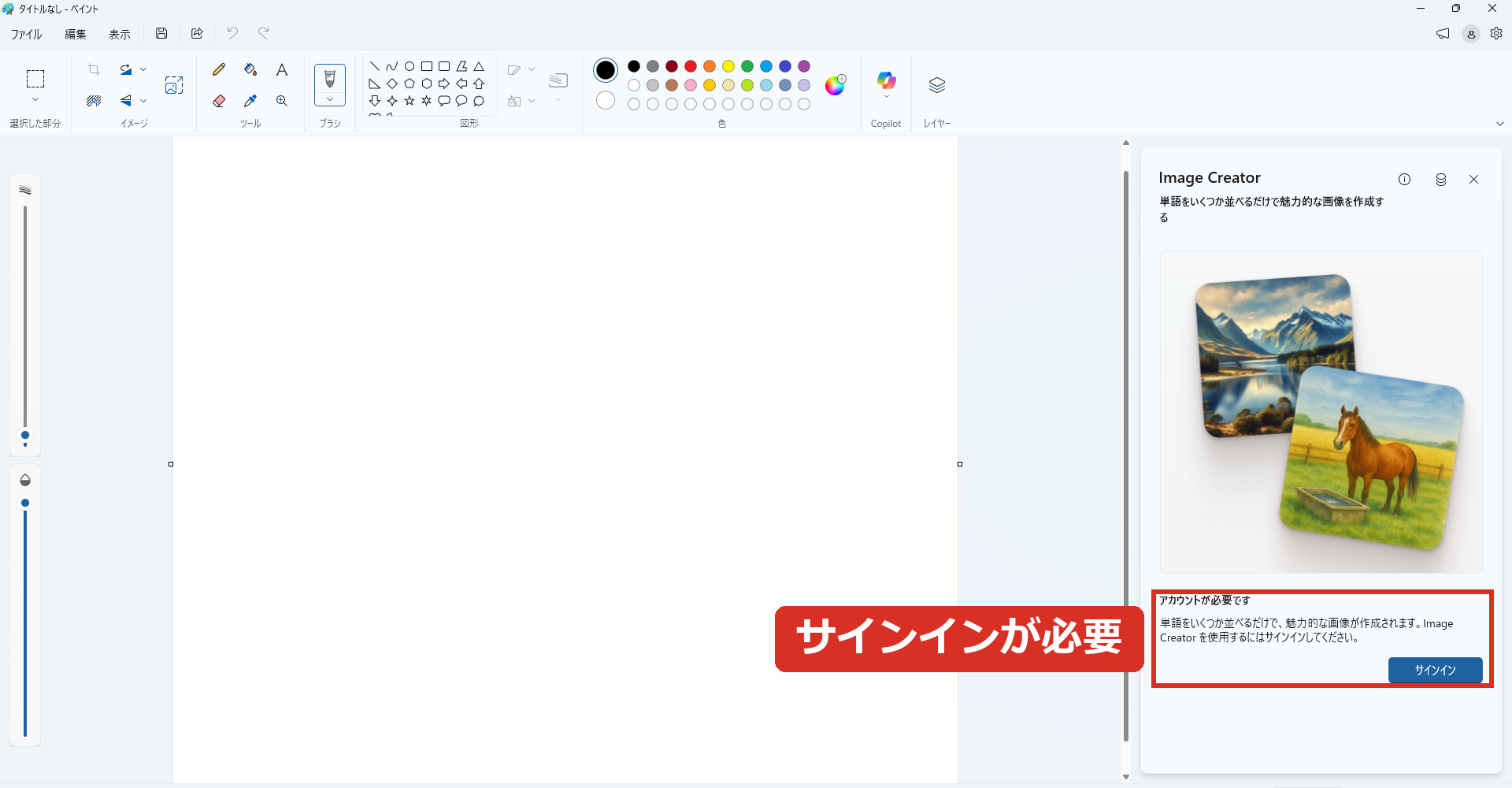
Task: Open the 編集 menu
Action: tap(76, 34)
